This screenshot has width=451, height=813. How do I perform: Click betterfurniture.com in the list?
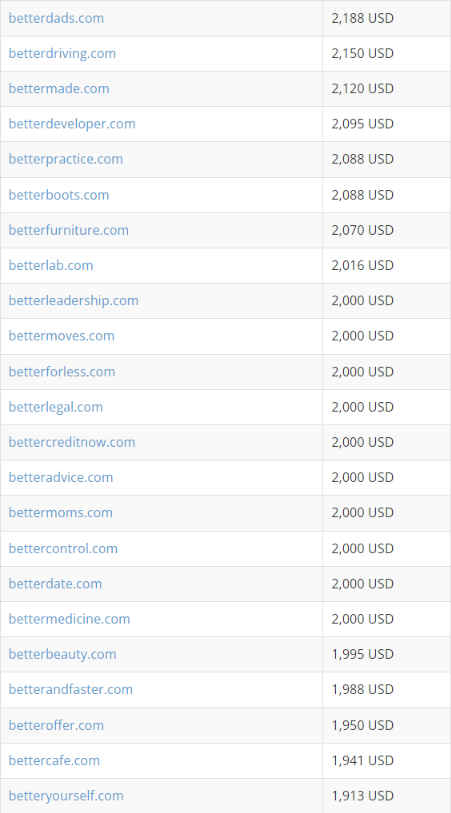point(68,230)
